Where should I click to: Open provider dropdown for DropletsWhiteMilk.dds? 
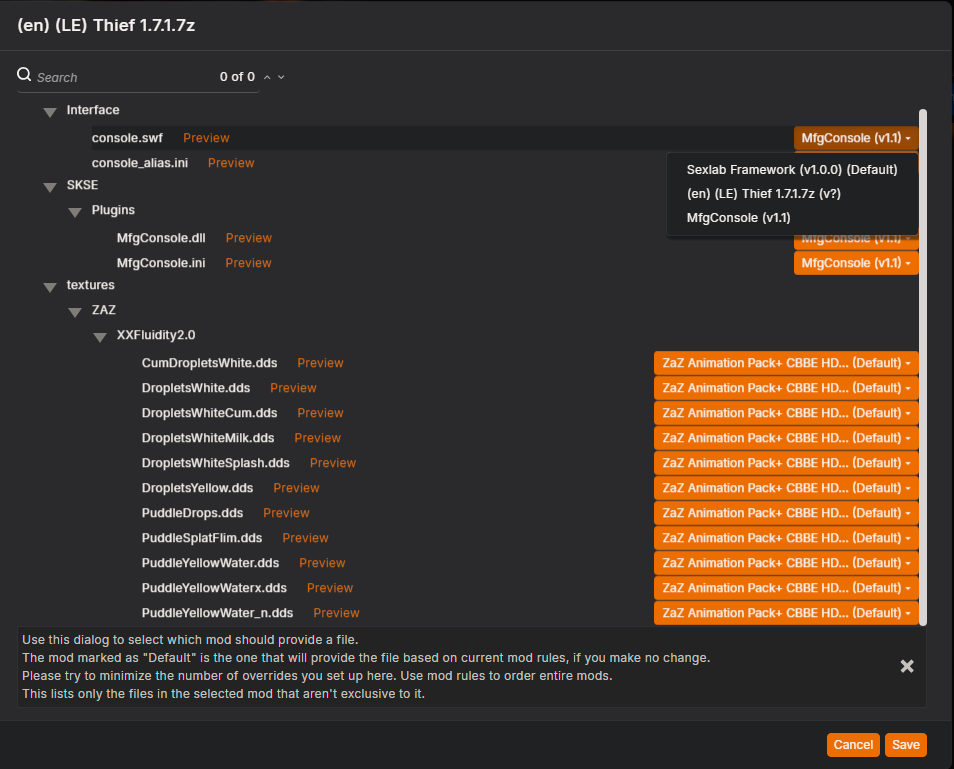[786, 438]
